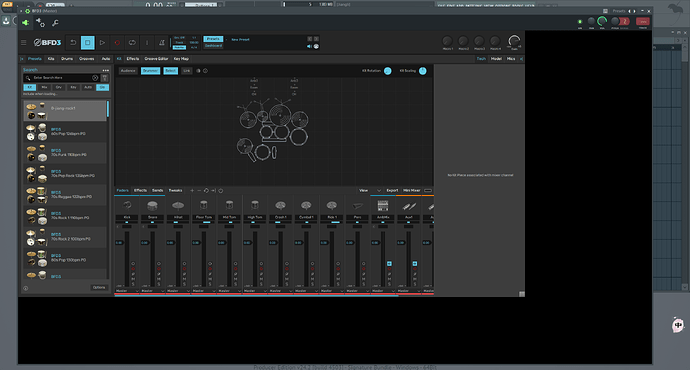Image resolution: width=690 pixels, height=370 pixels.
Task: Click the Dashboard button
Action: 213,46
